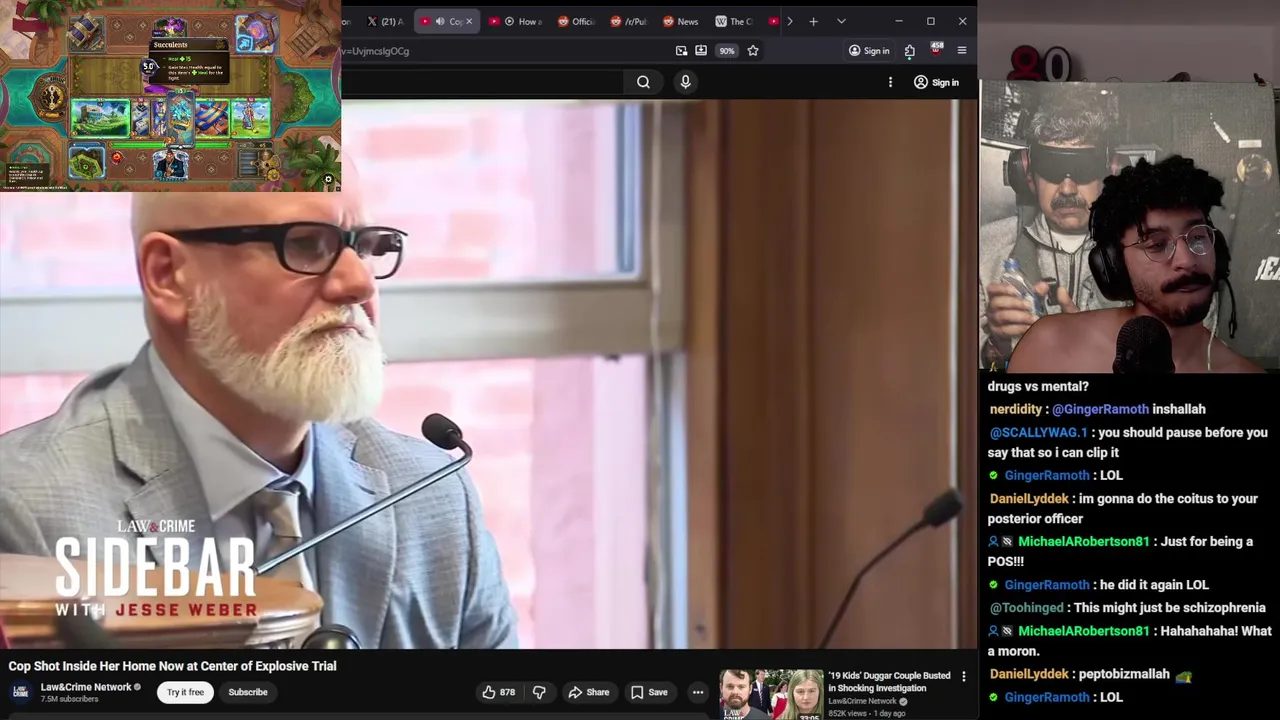Open the '19 Kids' Duggar recommended video thumbnail
The height and width of the screenshot is (720, 1280).
(771, 695)
